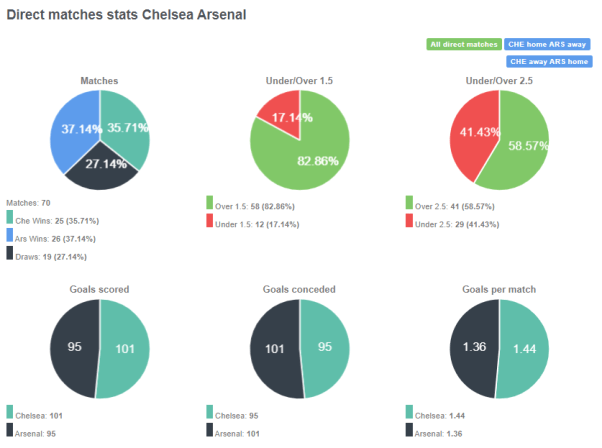
Task: Click the dark 101 slice in Goals conceded
Action: [274, 350]
